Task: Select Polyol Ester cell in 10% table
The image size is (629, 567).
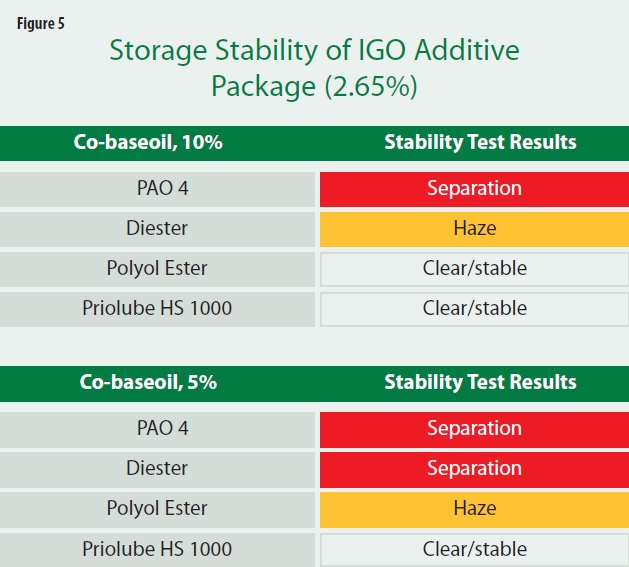Action: point(157,269)
